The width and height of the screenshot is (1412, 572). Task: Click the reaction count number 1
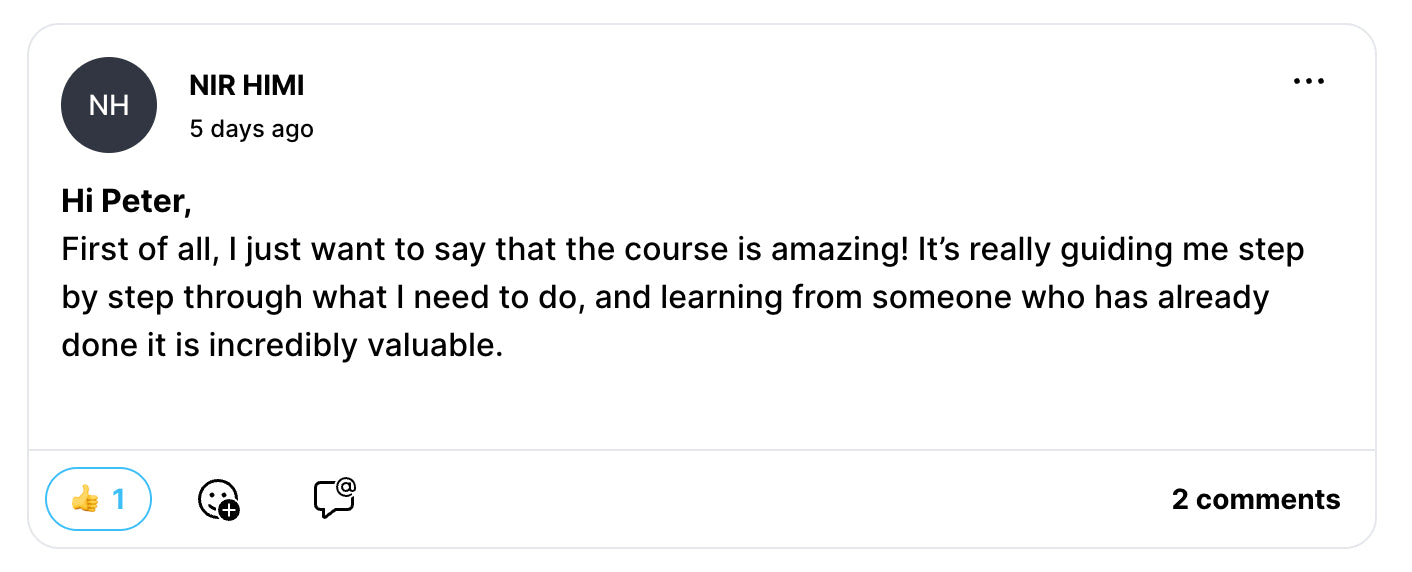point(119,498)
